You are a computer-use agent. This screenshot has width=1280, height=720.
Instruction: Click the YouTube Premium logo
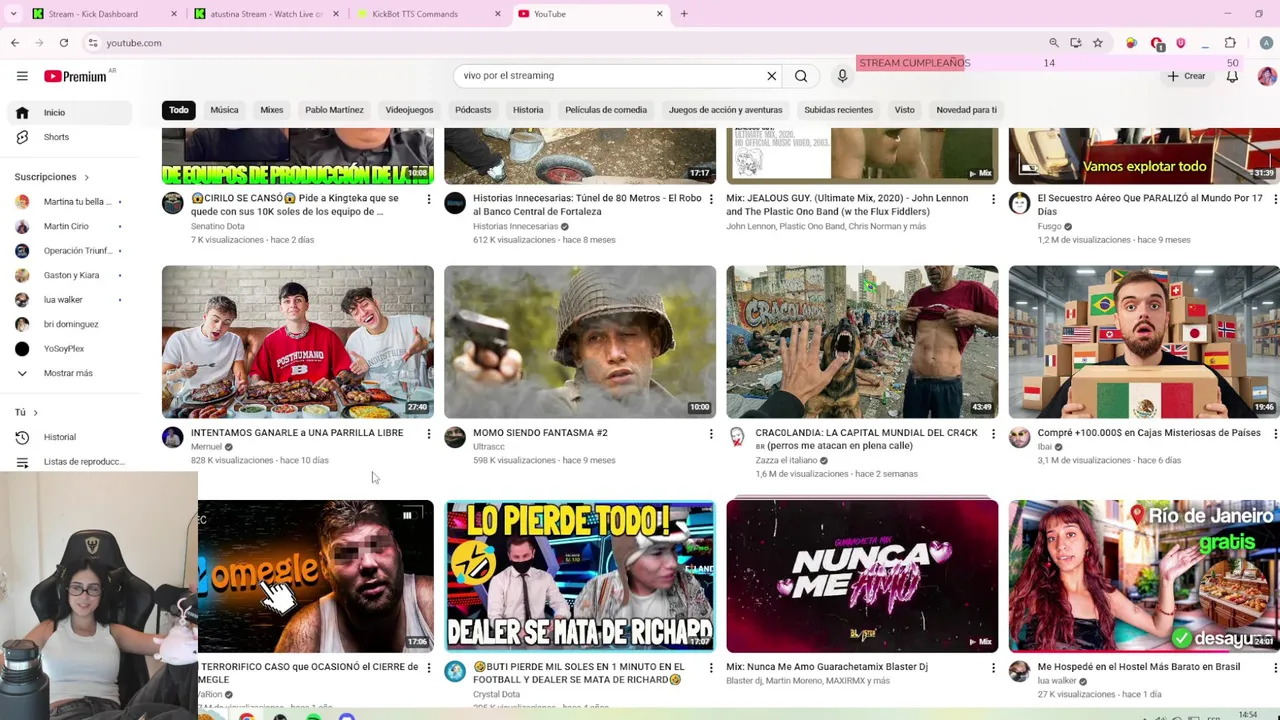click(x=76, y=76)
